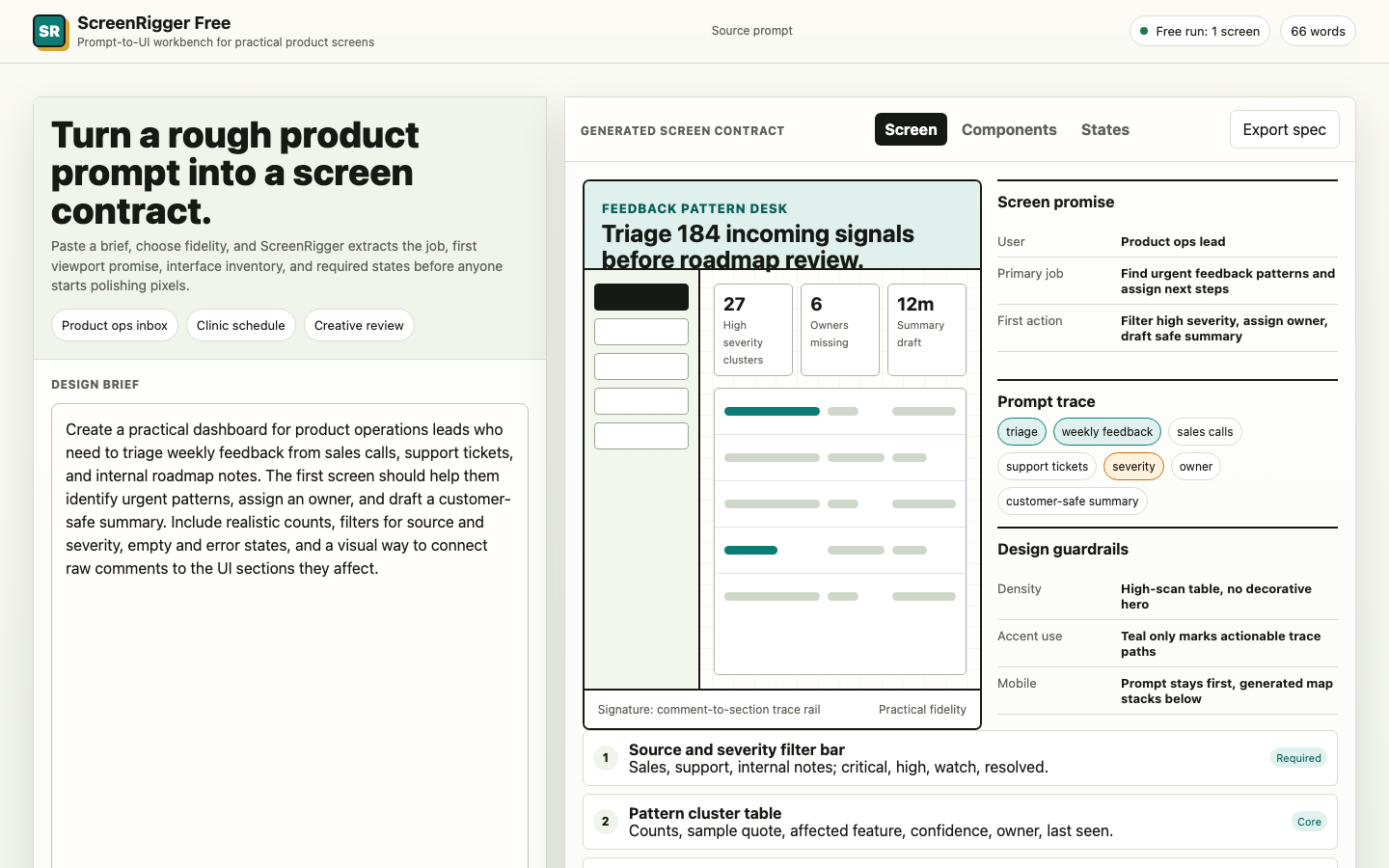Screen dimensions: 1389x868
Task: Switch to the Screen tab
Action: tap(911, 129)
